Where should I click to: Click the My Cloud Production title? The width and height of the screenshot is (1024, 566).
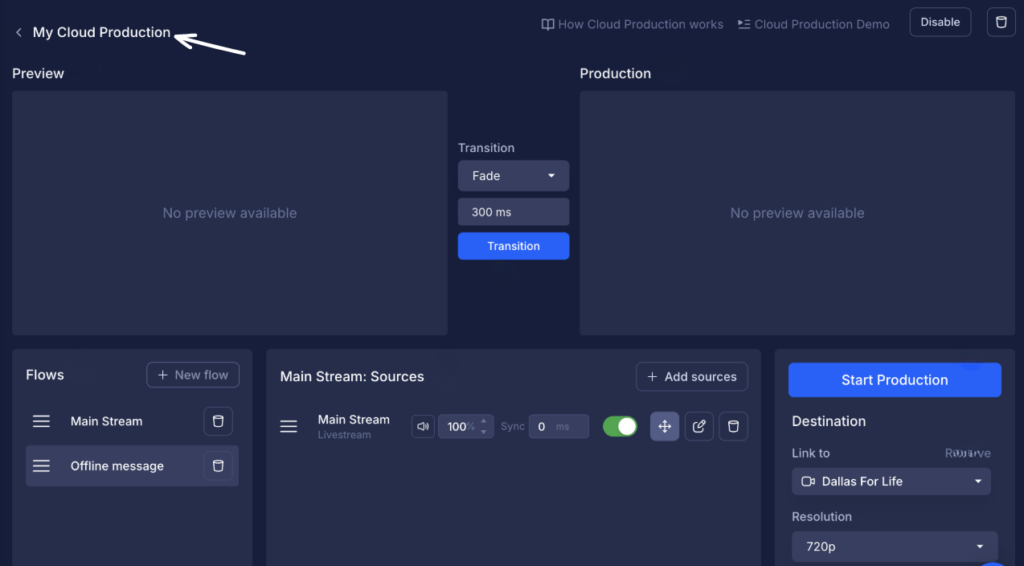coord(101,32)
